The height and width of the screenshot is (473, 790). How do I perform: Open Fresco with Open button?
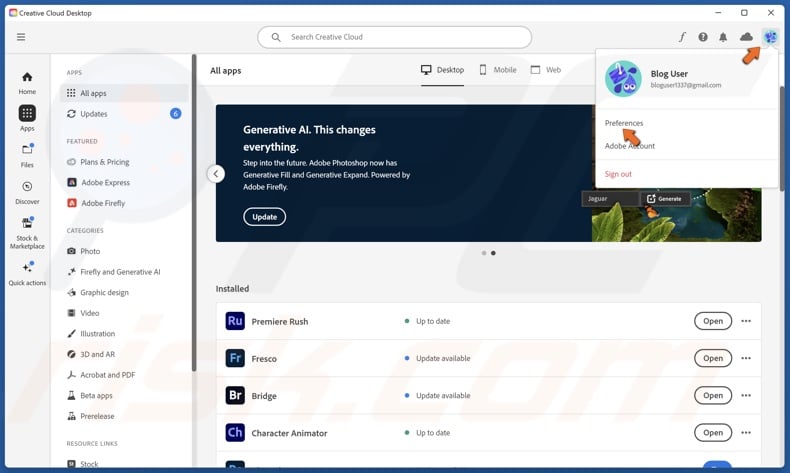[713, 358]
